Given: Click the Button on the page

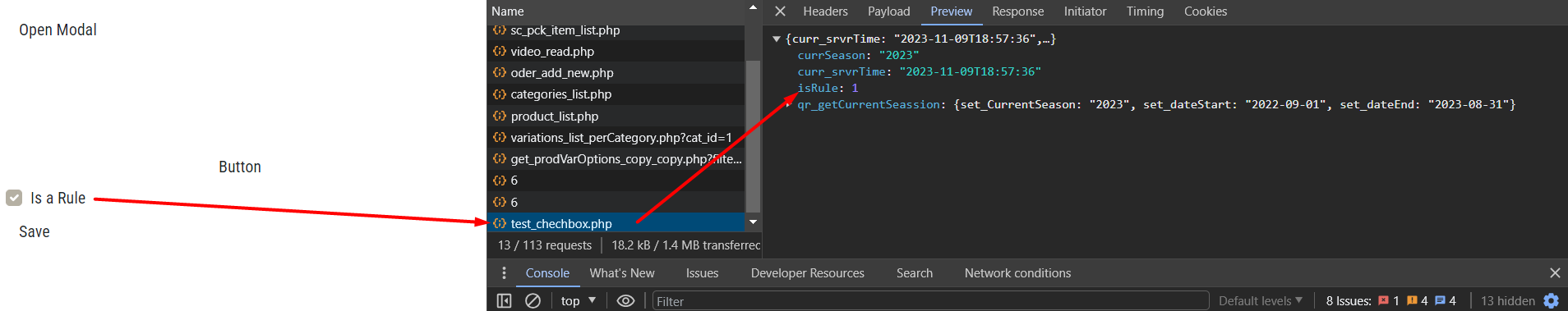Looking at the screenshot, I should pos(240,167).
